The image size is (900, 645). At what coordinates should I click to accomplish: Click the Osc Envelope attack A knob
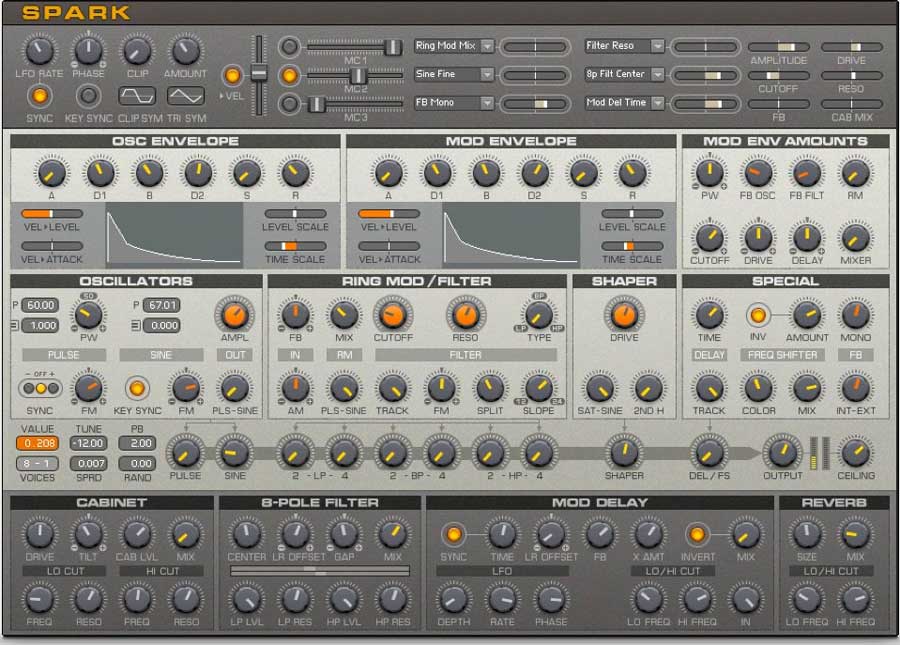click(51, 173)
